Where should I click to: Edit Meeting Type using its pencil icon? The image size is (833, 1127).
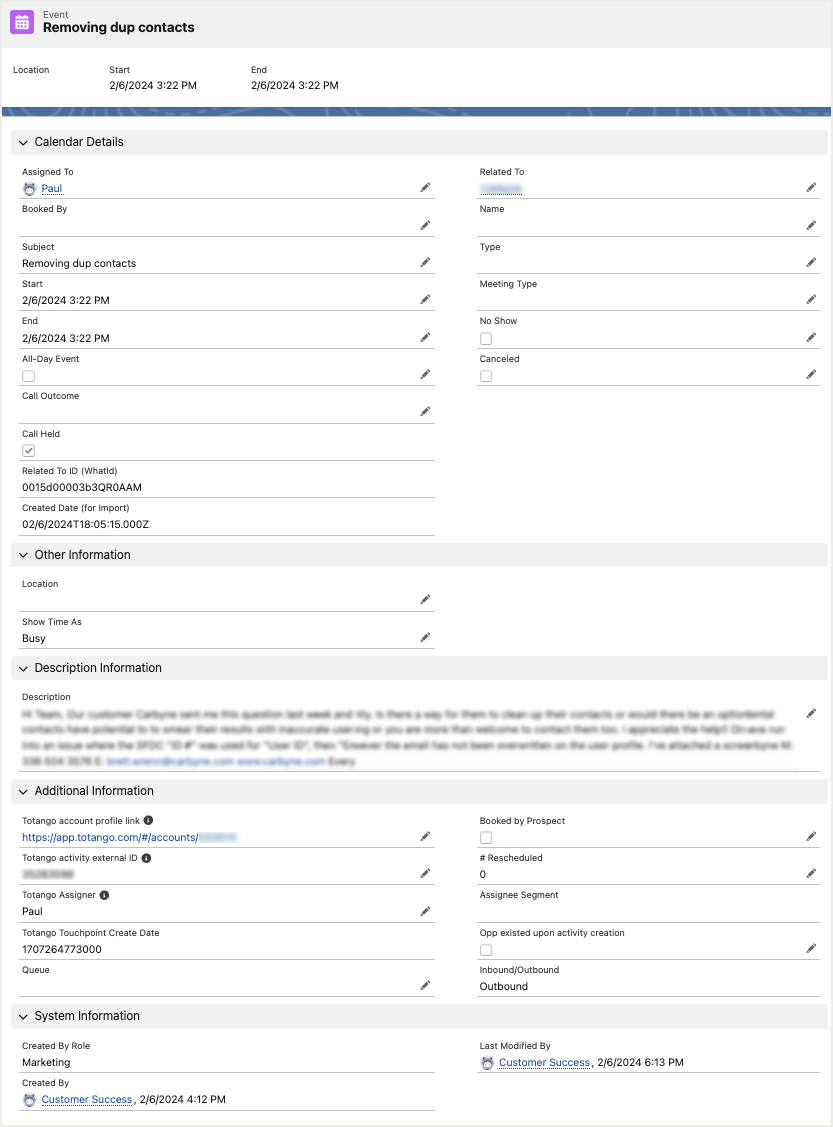click(x=812, y=300)
